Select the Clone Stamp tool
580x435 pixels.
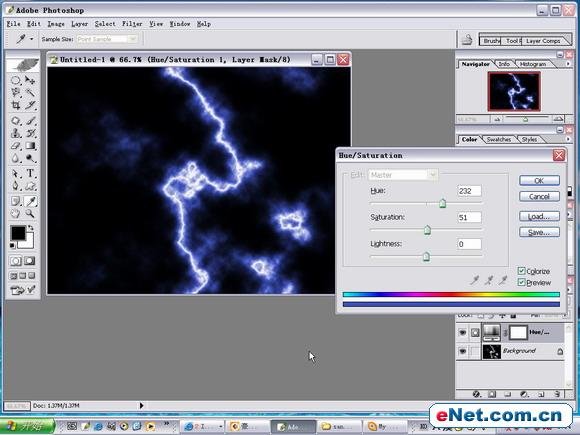16,133
